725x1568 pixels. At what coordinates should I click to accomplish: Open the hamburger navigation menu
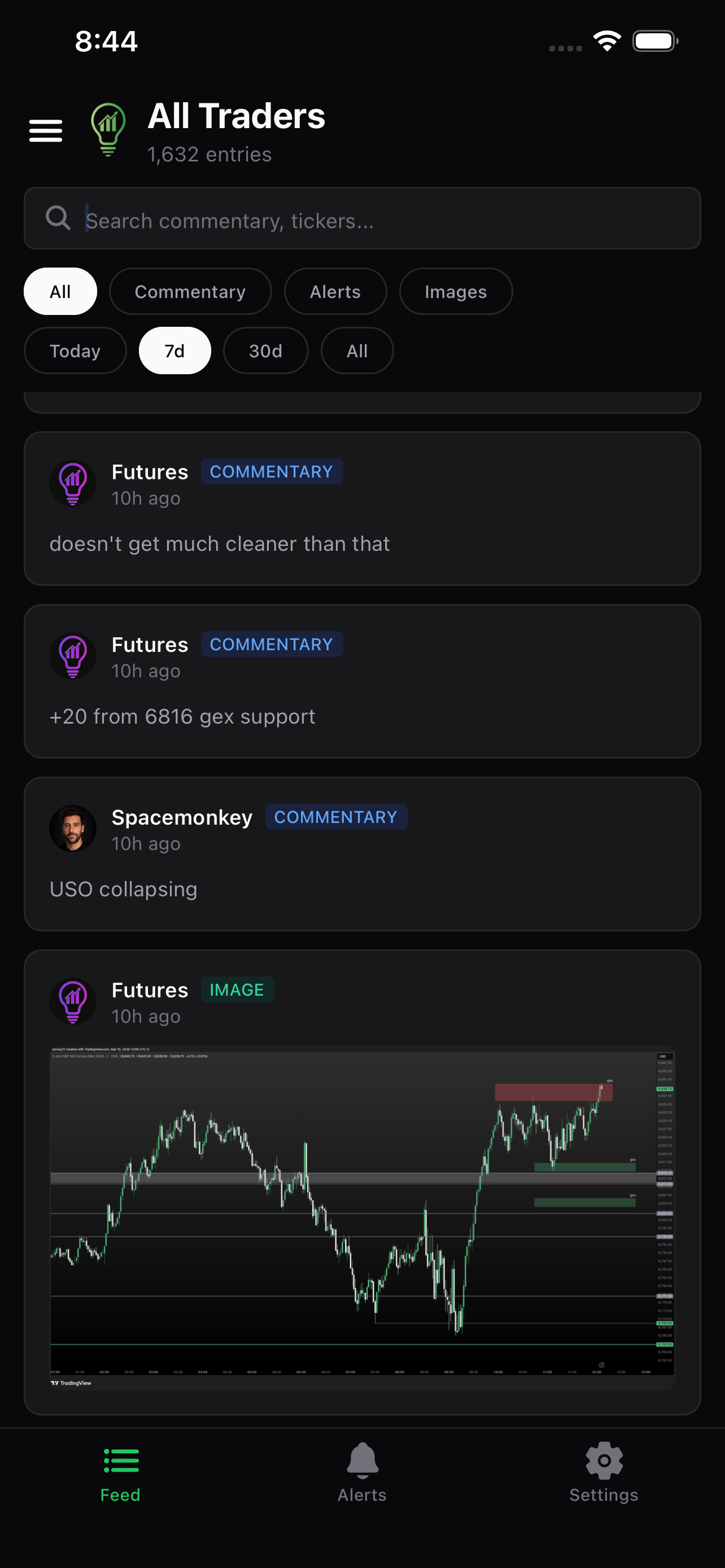tap(46, 130)
